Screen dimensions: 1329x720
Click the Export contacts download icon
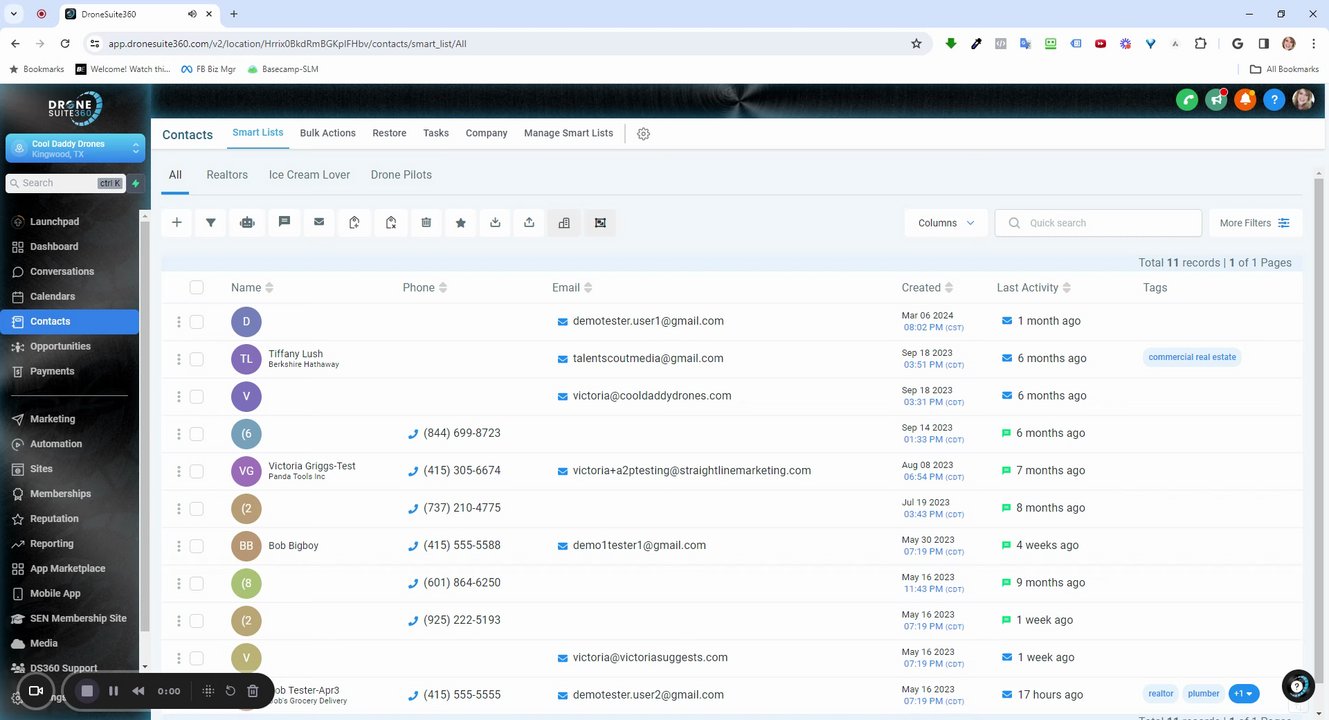[x=495, y=223]
